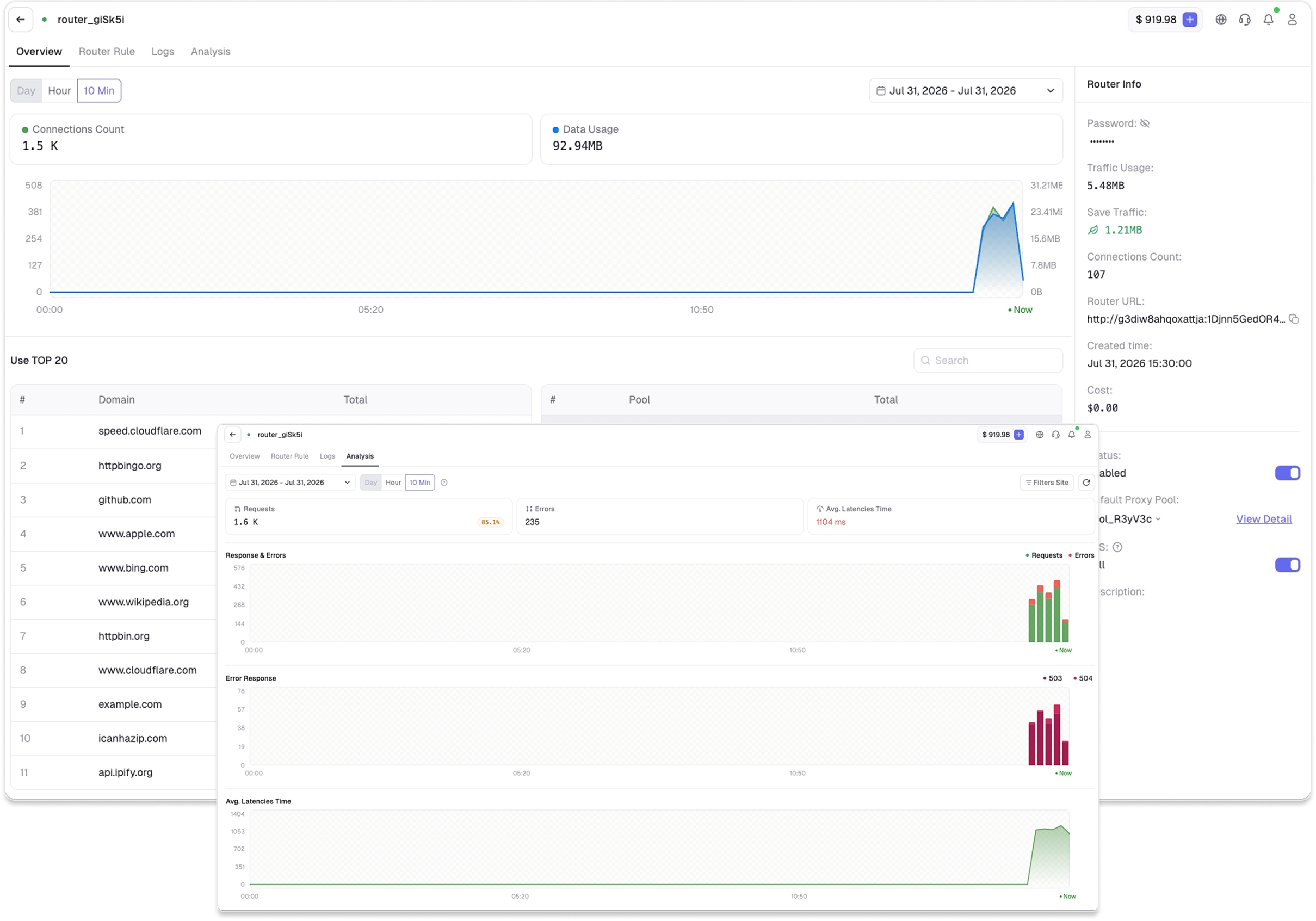Open the Analysis date range dropdown
1316x921 pixels.
290,483
